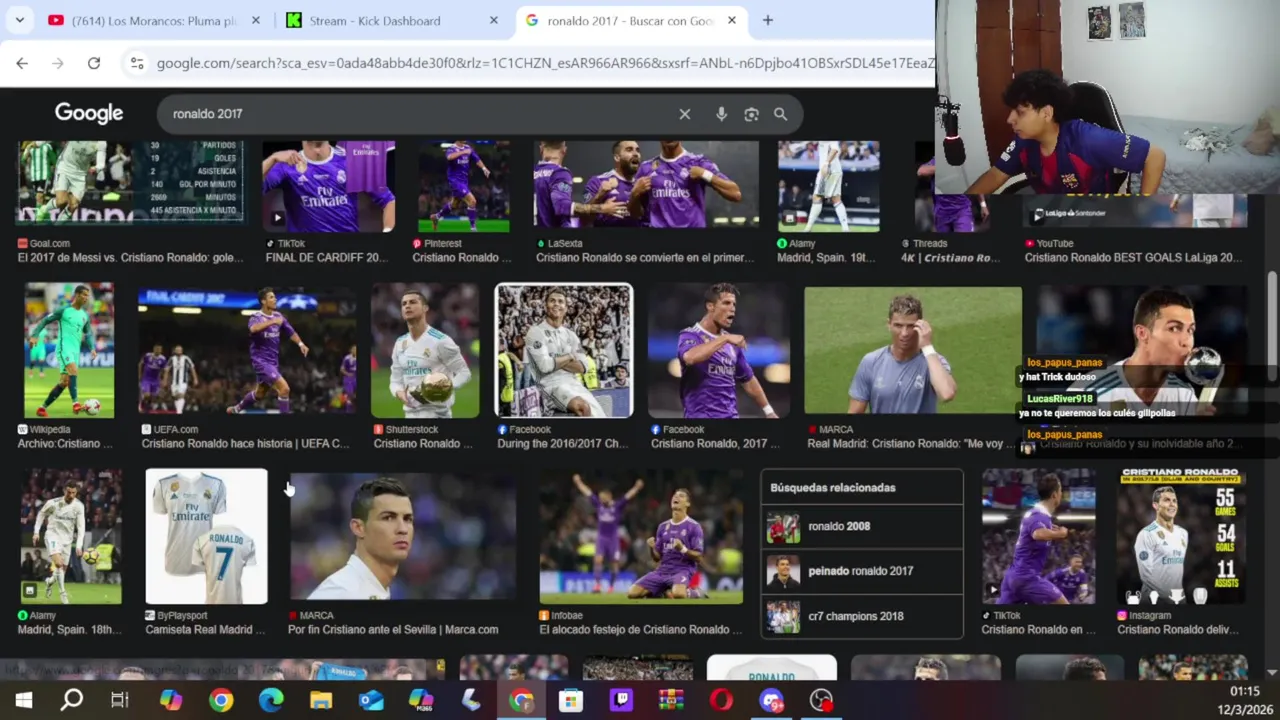The image size is (1280, 720).
Task: Go back to the previous page
Action: 22,63
